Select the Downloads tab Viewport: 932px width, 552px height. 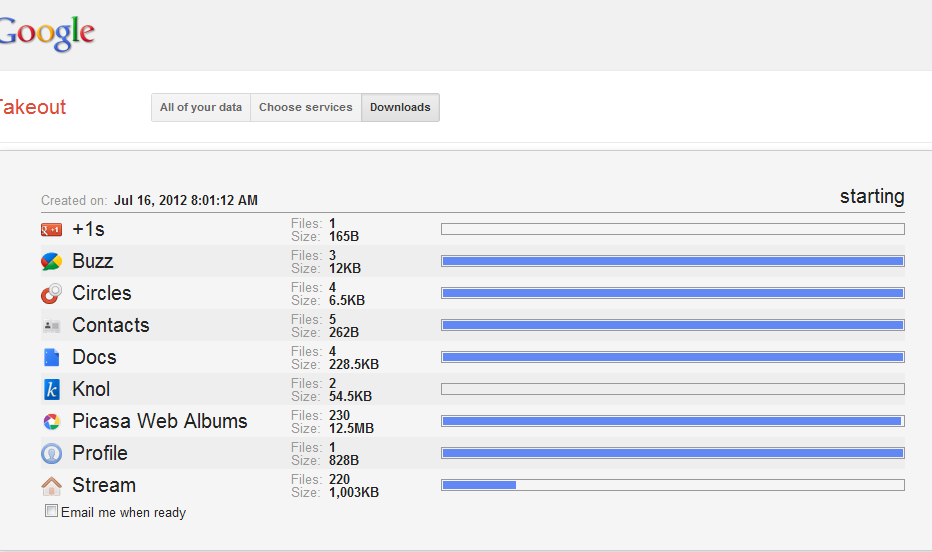400,108
